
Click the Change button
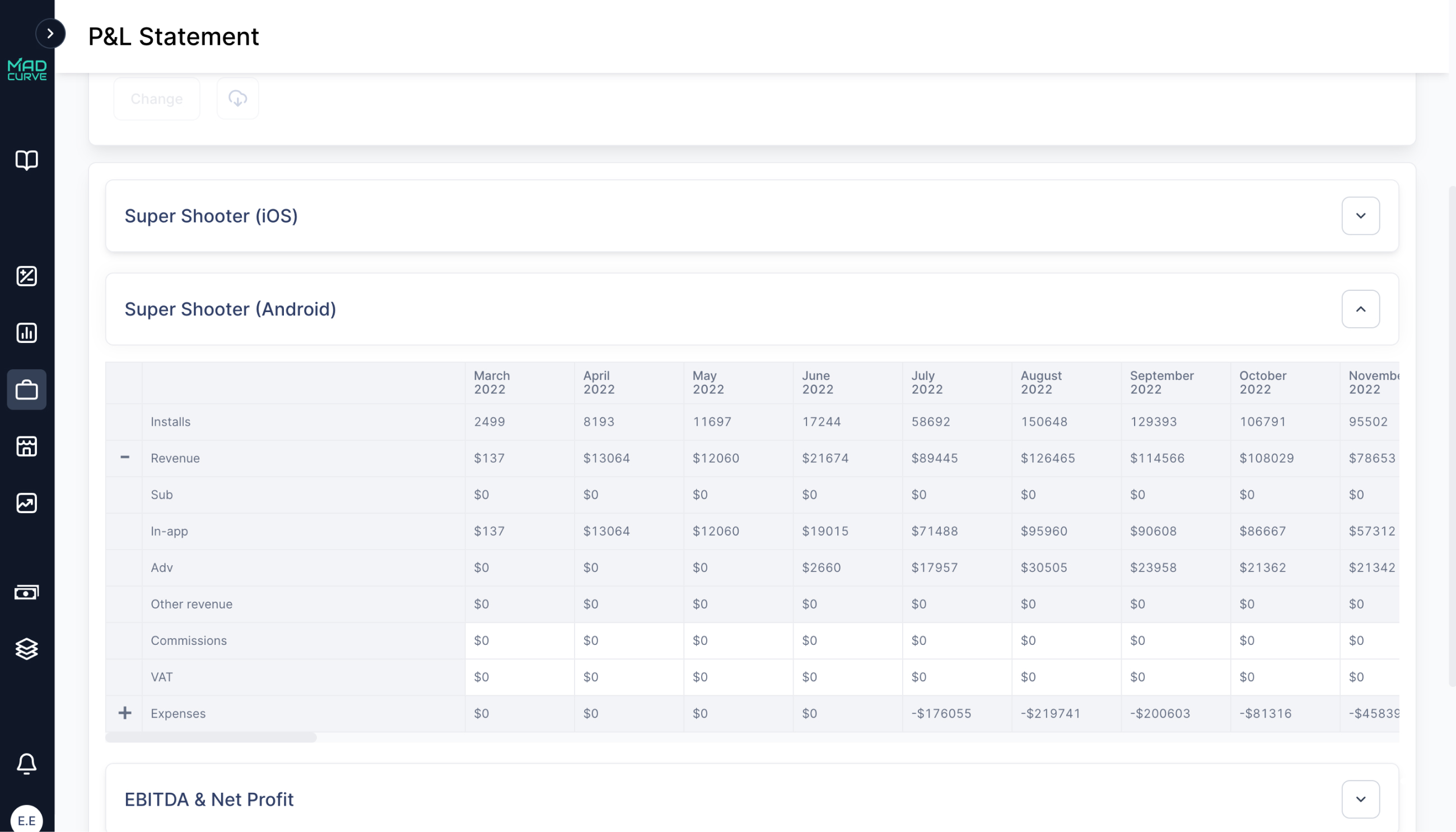156,99
